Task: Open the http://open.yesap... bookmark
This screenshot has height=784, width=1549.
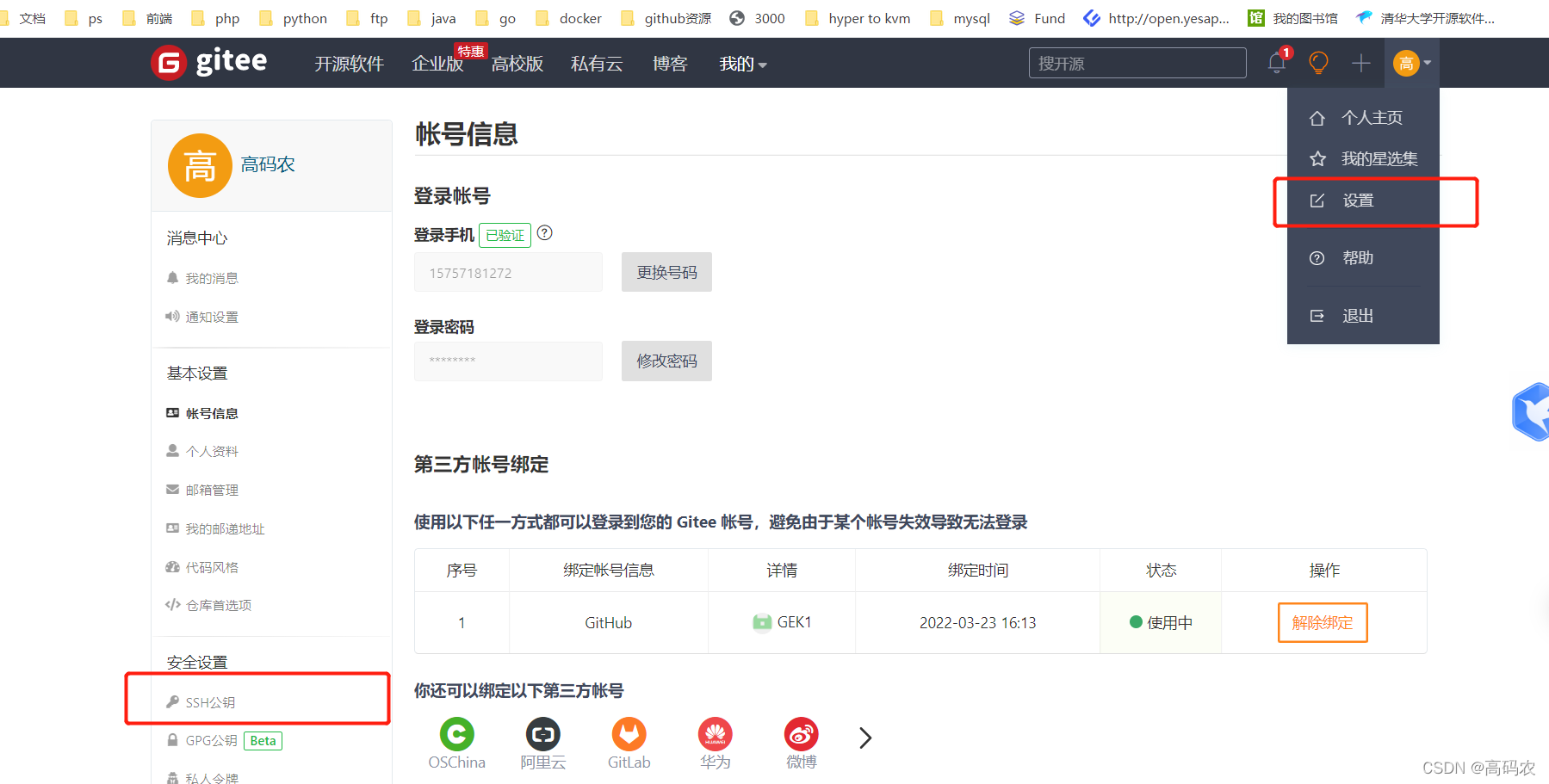Action: click(x=1156, y=18)
